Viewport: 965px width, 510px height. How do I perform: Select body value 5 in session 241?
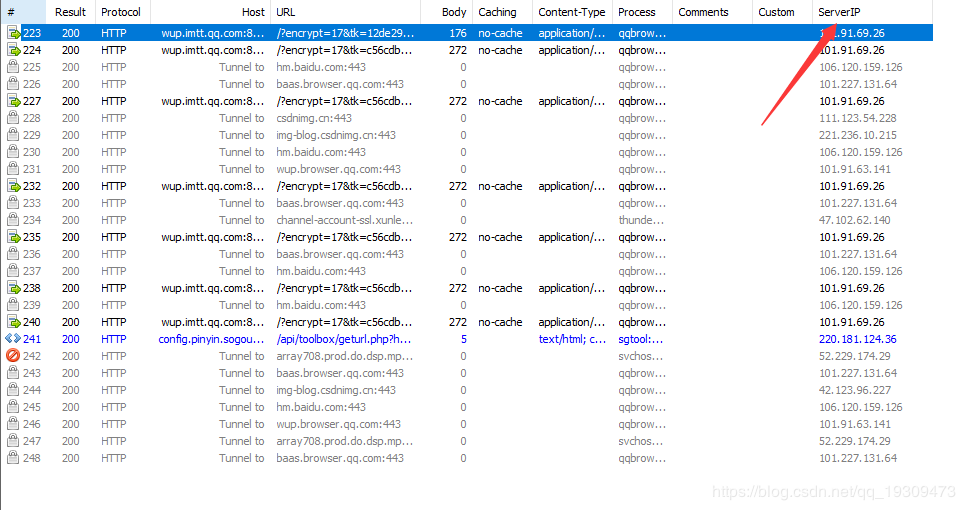point(463,339)
